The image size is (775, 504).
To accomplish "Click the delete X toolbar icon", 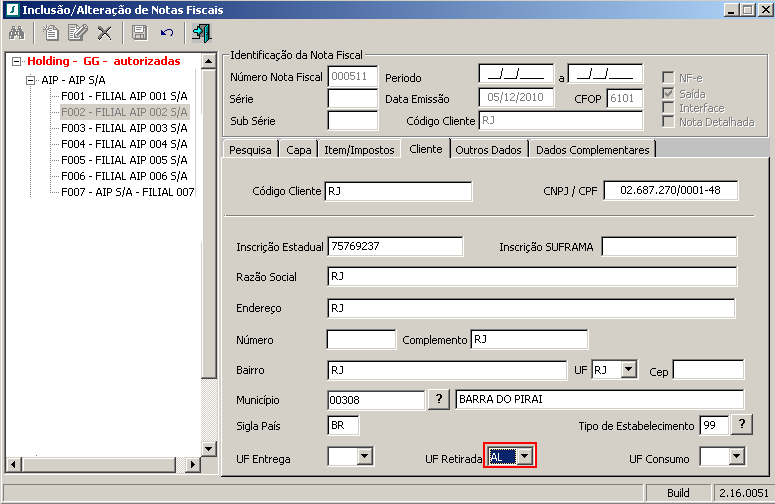I will pos(104,33).
